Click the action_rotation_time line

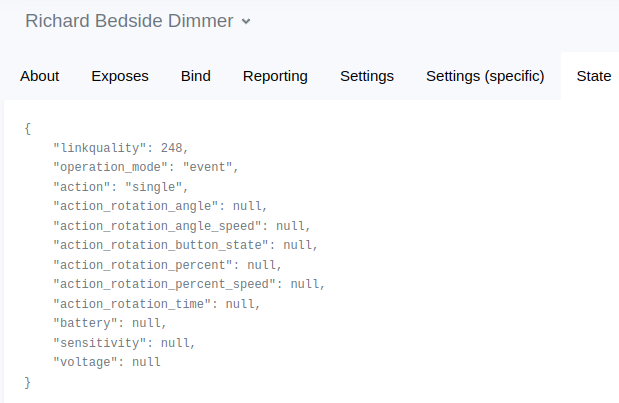pos(156,304)
